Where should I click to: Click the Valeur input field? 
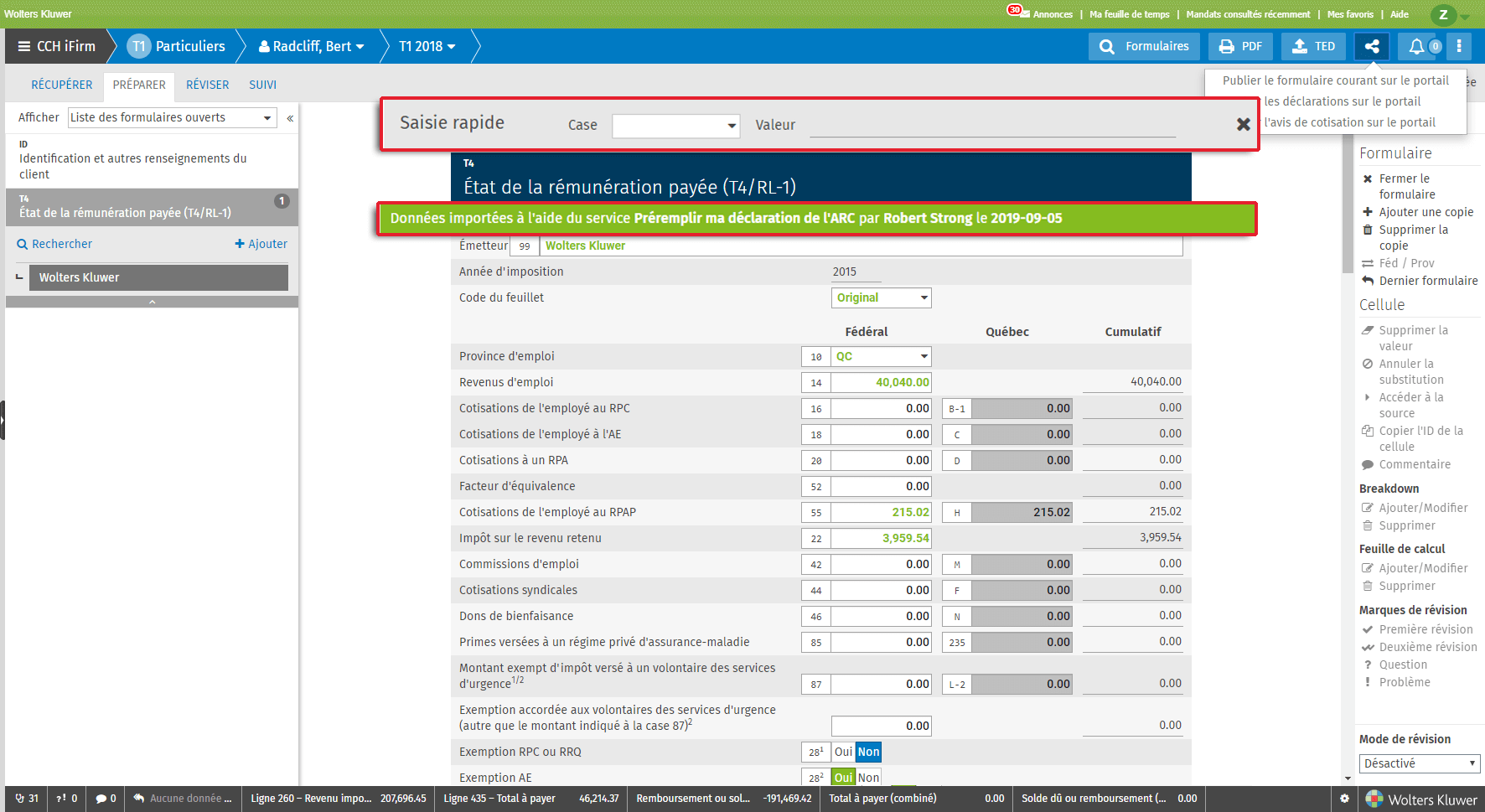click(x=992, y=125)
